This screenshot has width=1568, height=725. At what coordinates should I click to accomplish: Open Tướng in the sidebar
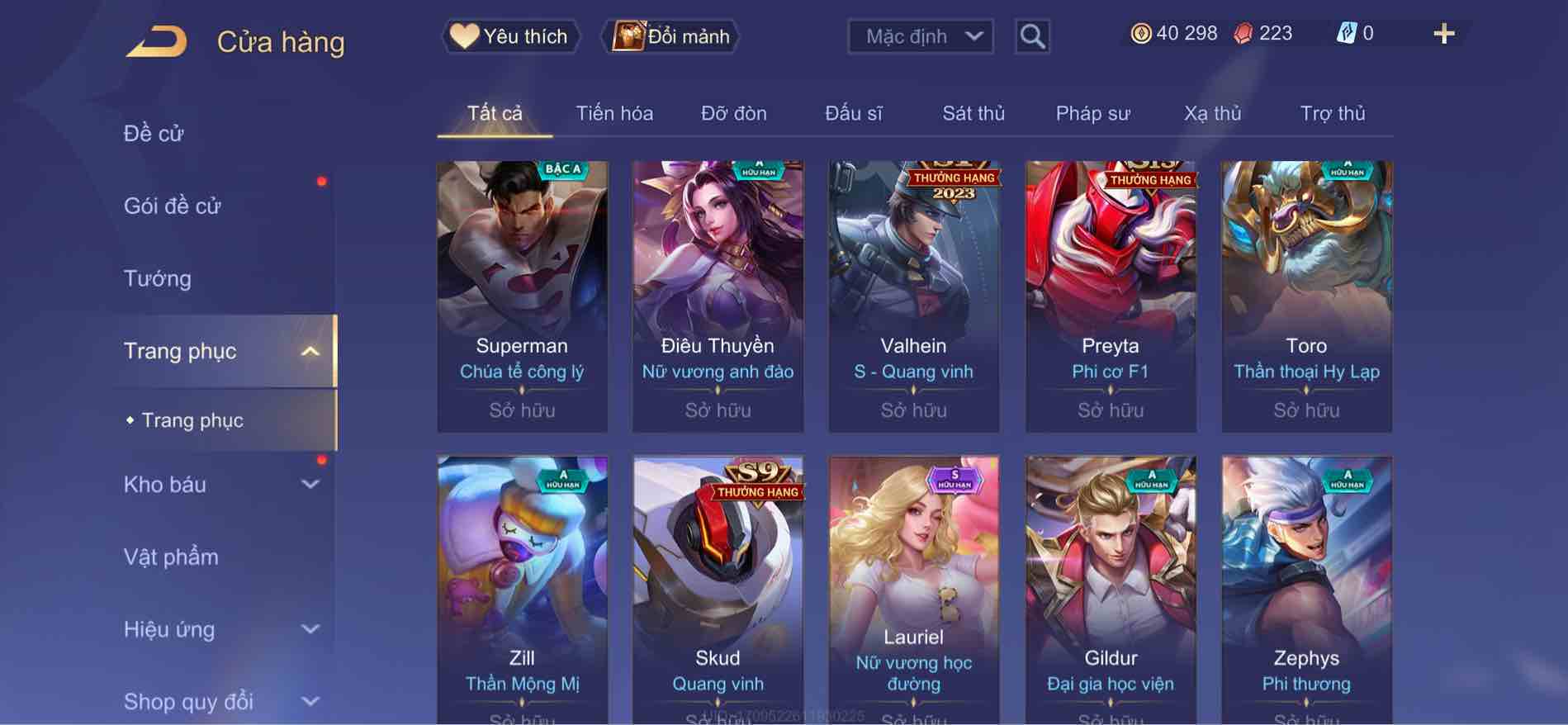(x=157, y=278)
